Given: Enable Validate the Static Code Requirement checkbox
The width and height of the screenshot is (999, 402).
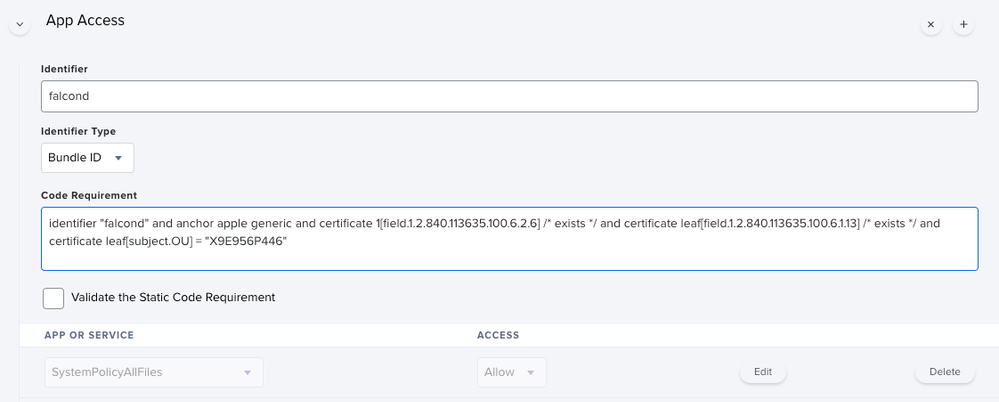Looking at the screenshot, I should click(54, 298).
